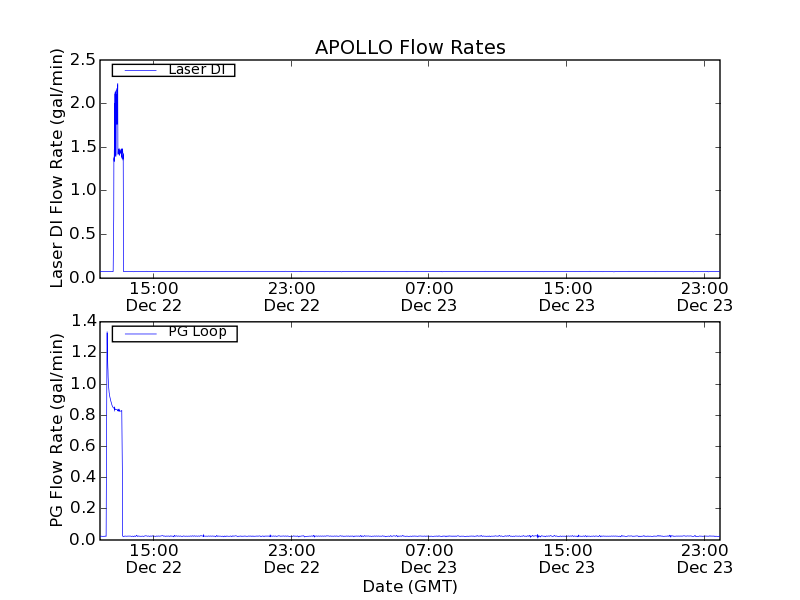800x600 pixels.
Task: Click "07:00 Dec 23" under the PG Loop plot
Action: tap(429, 559)
